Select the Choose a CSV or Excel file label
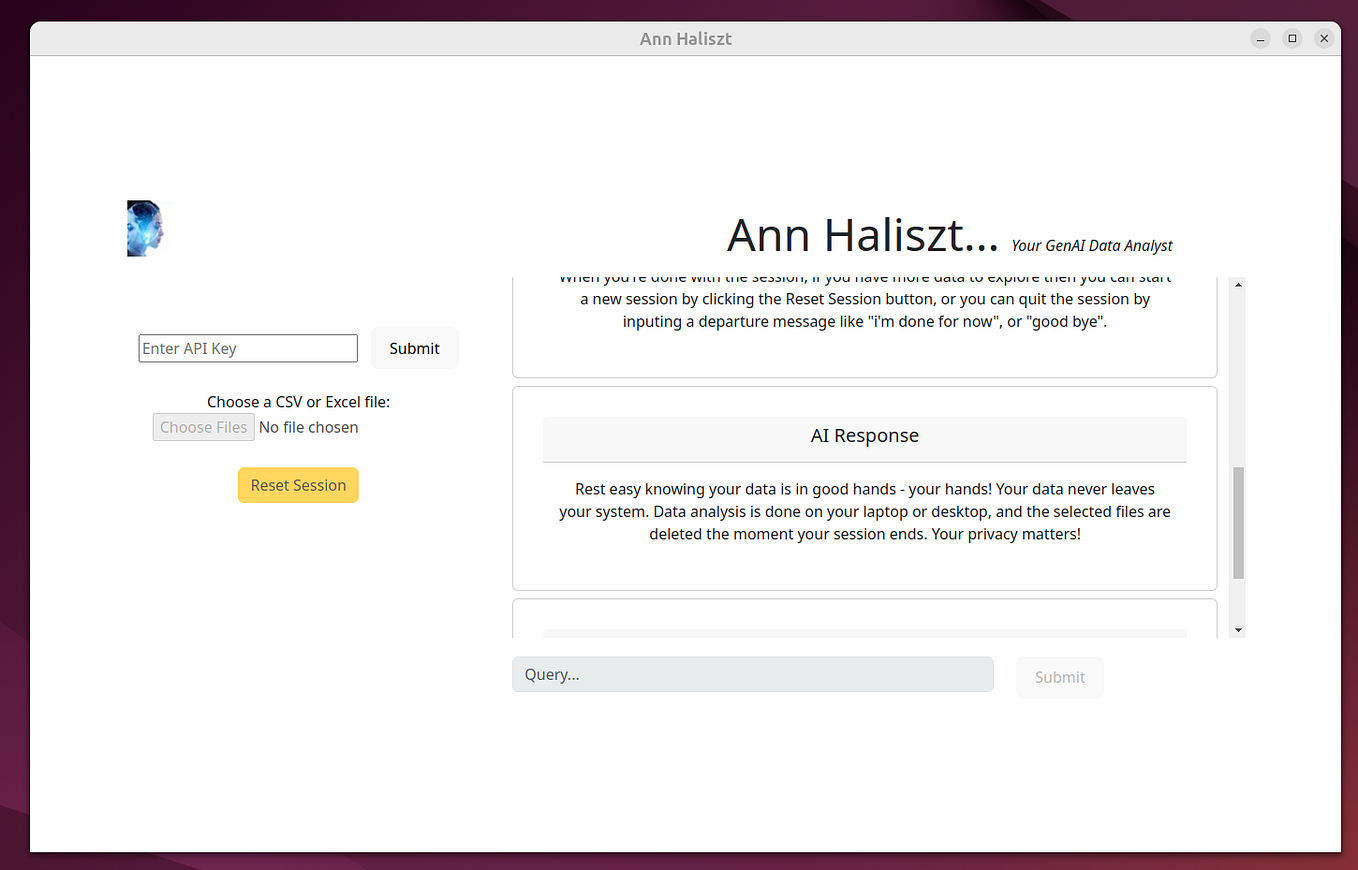Screen dimensions: 1358x870 point(298,401)
